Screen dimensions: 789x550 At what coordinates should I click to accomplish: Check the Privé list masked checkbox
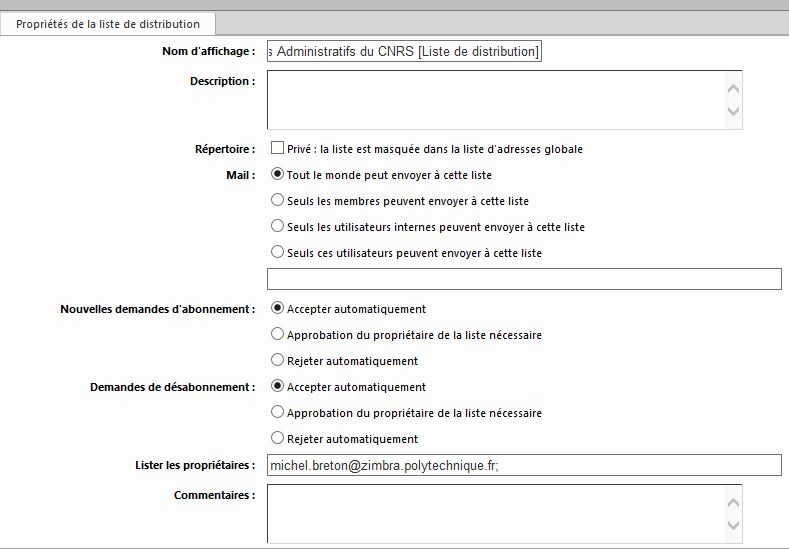coord(277,148)
